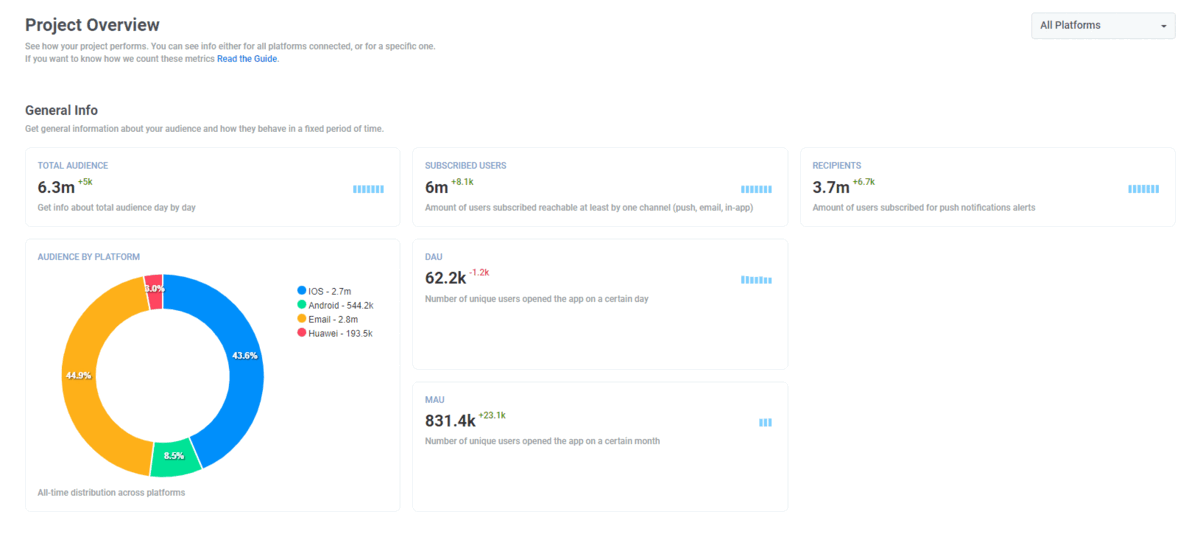Click the Read the Guide link

pos(248,59)
